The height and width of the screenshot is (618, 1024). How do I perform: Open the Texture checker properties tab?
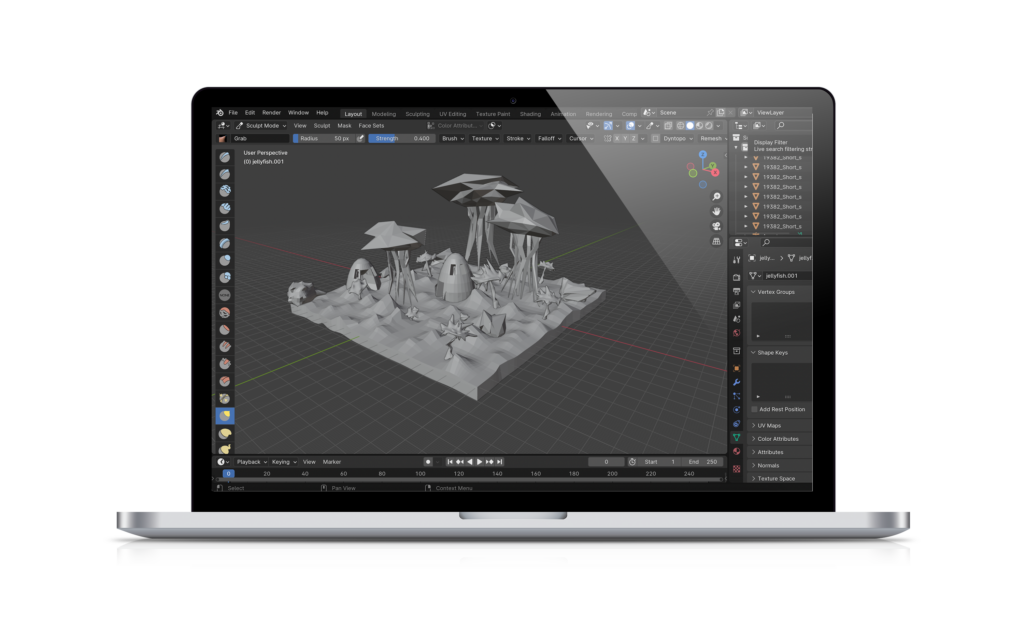coord(737,468)
